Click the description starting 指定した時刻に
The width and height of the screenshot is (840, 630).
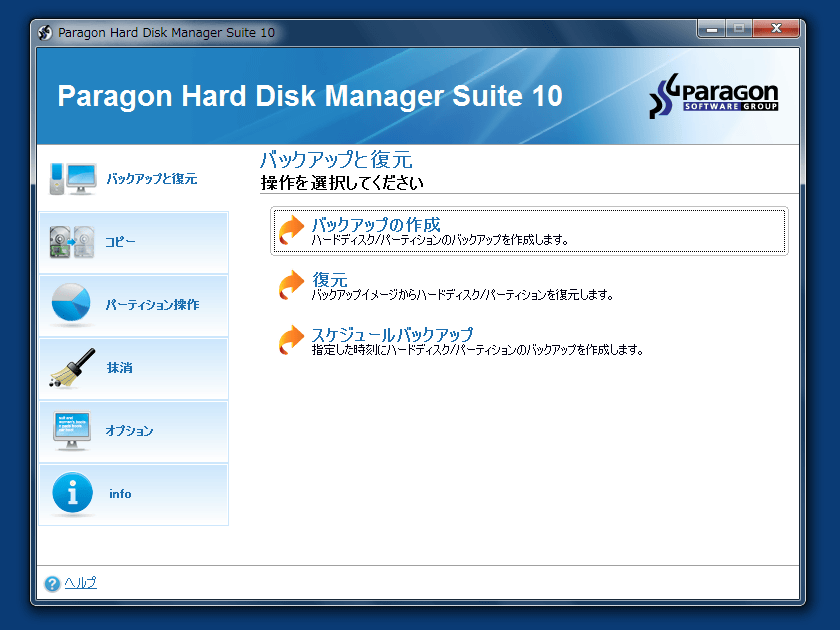pyautogui.click(x=477, y=350)
